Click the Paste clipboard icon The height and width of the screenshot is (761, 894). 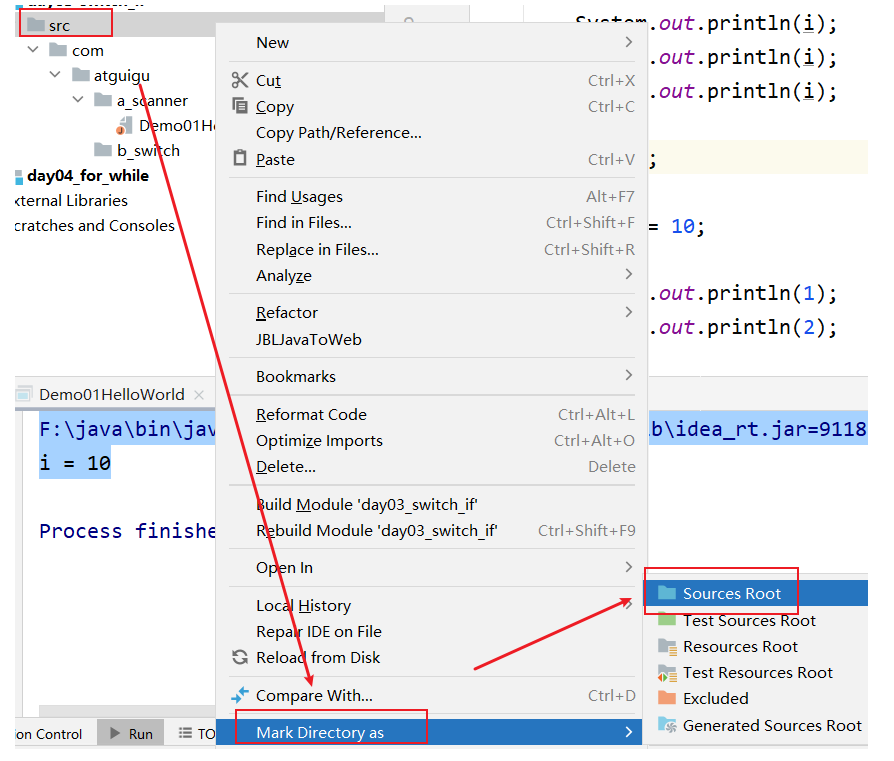(x=240, y=159)
